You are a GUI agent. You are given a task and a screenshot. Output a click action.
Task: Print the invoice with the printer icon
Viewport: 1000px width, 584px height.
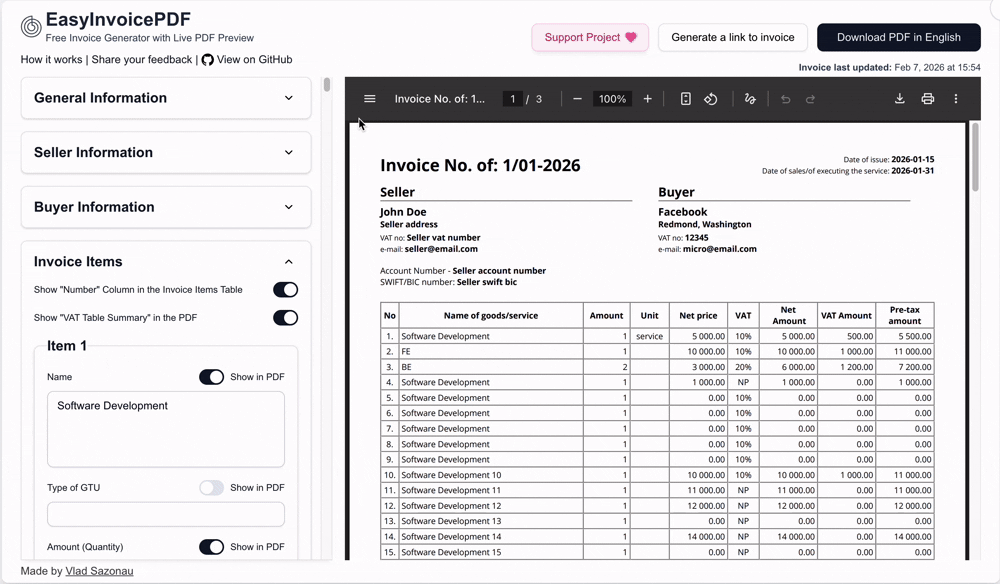[x=927, y=98]
